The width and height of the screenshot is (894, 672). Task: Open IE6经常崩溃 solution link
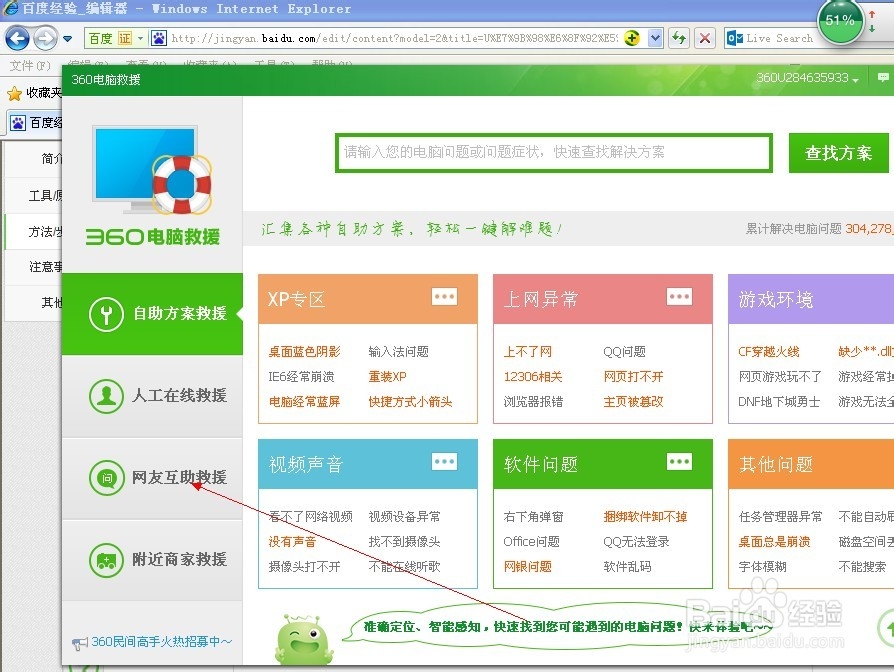tap(302, 377)
